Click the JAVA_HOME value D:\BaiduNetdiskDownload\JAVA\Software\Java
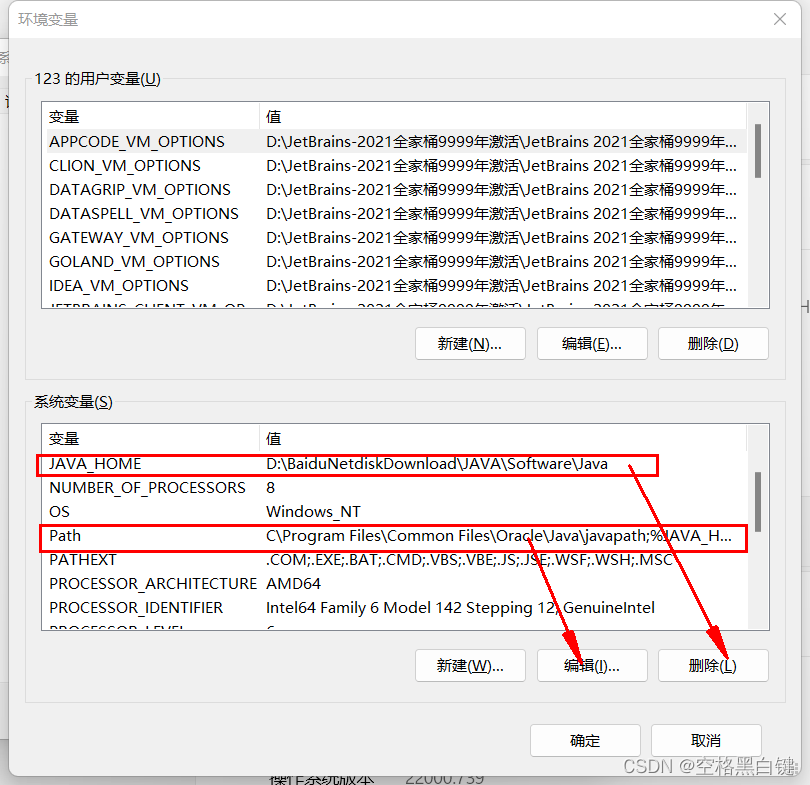The height and width of the screenshot is (785, 810). (x=437, y=464)
